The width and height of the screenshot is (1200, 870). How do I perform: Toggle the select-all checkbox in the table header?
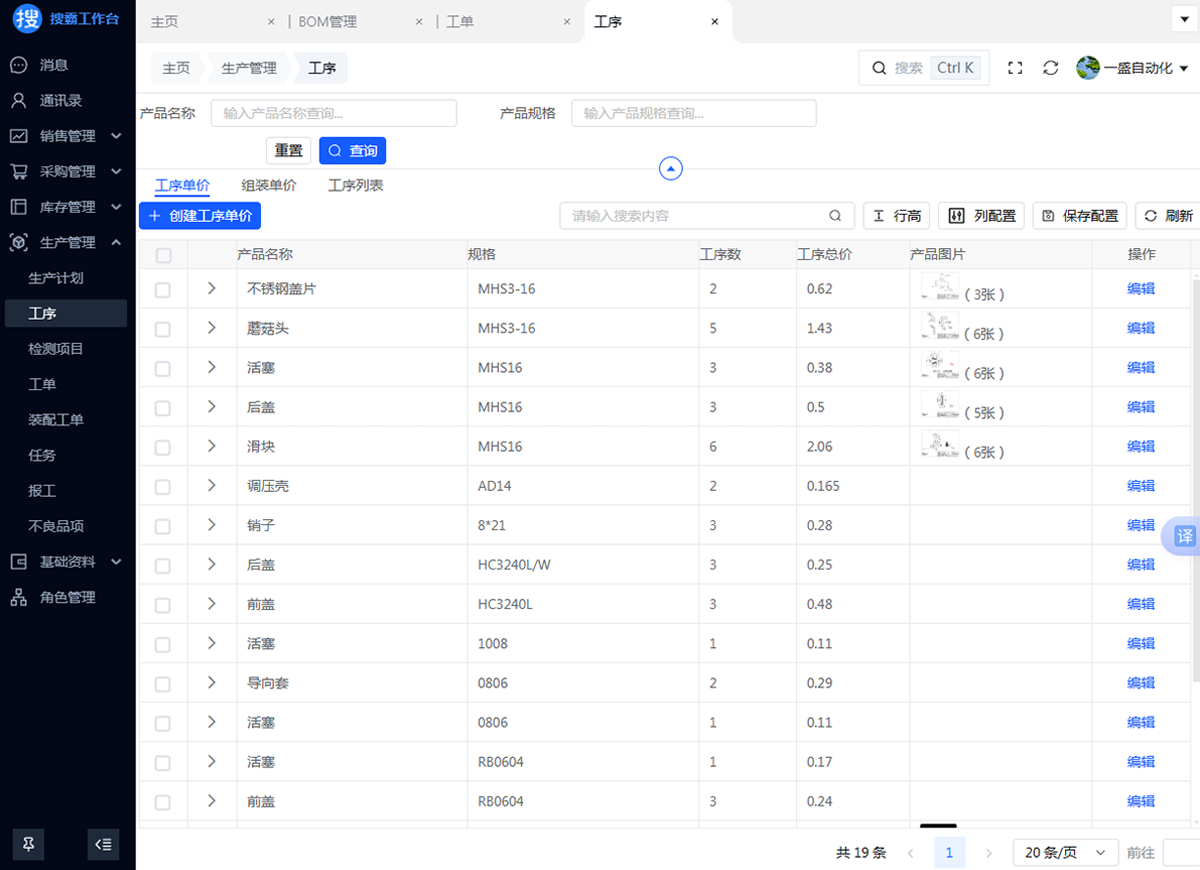pyautogui.click(x=163, y=255)
